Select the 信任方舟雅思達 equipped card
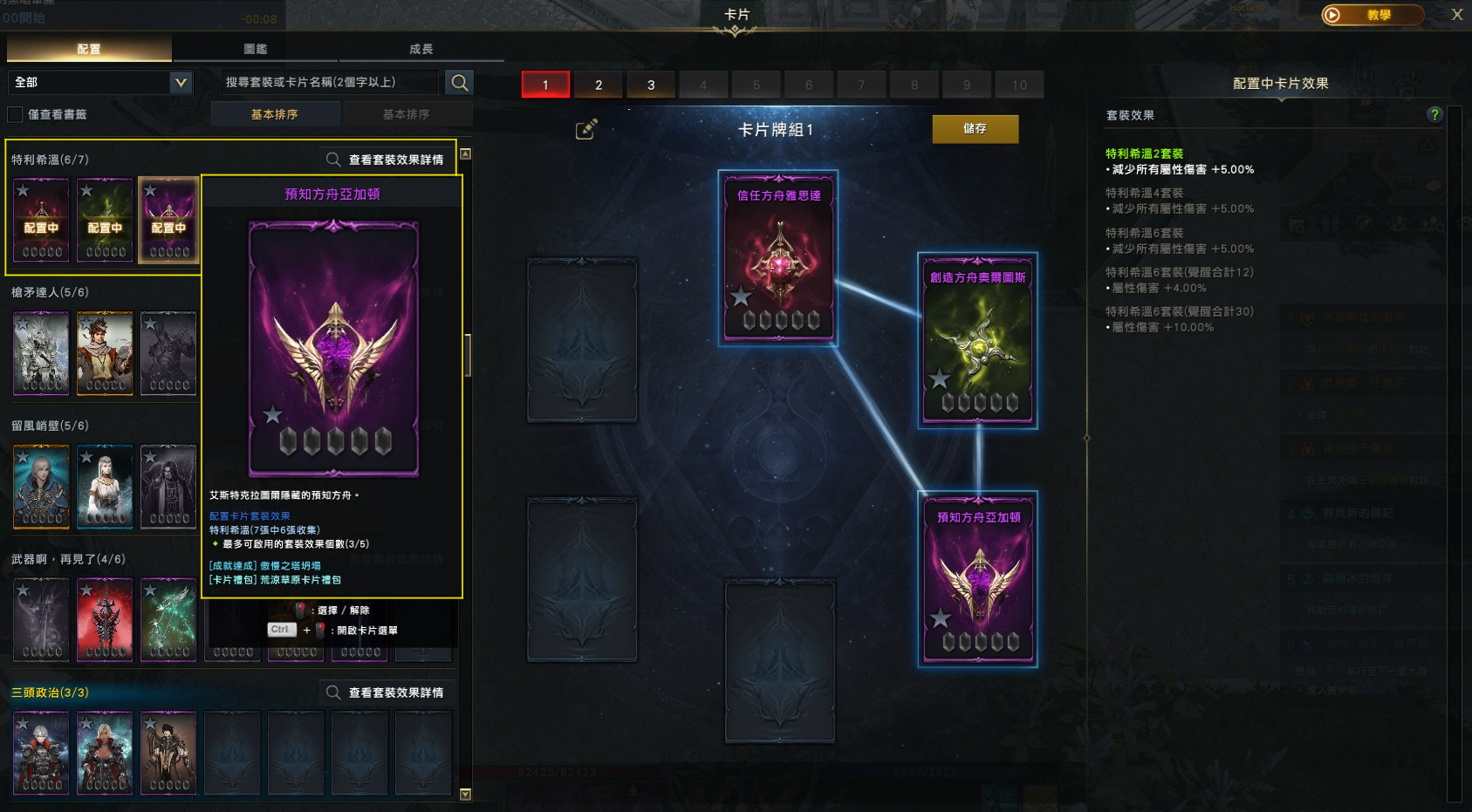1472x812 pixels. [778, 258]
